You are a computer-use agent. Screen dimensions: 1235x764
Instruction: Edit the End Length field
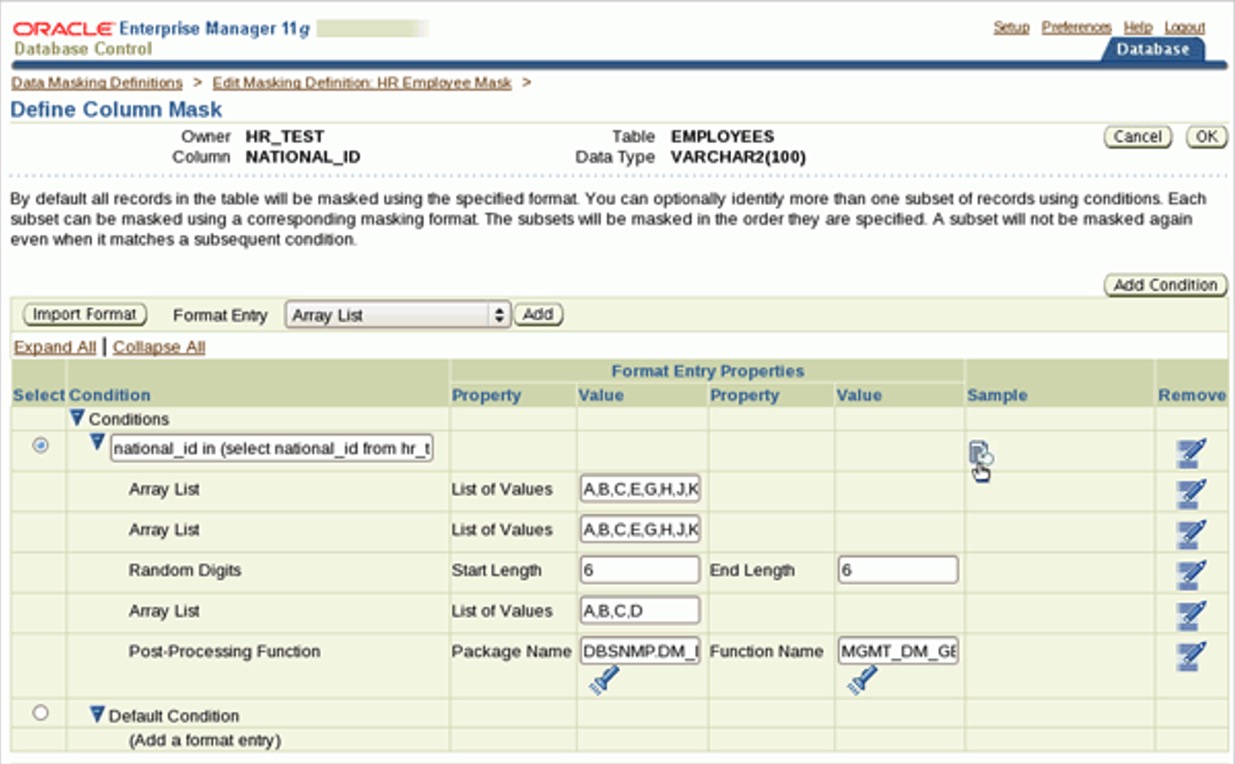coord(898,570)
